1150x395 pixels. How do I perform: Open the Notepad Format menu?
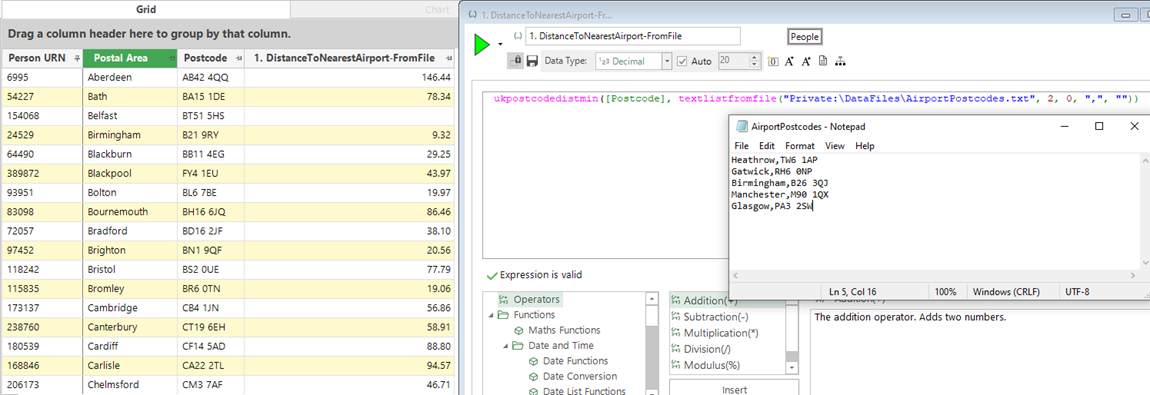pos(799,146)
